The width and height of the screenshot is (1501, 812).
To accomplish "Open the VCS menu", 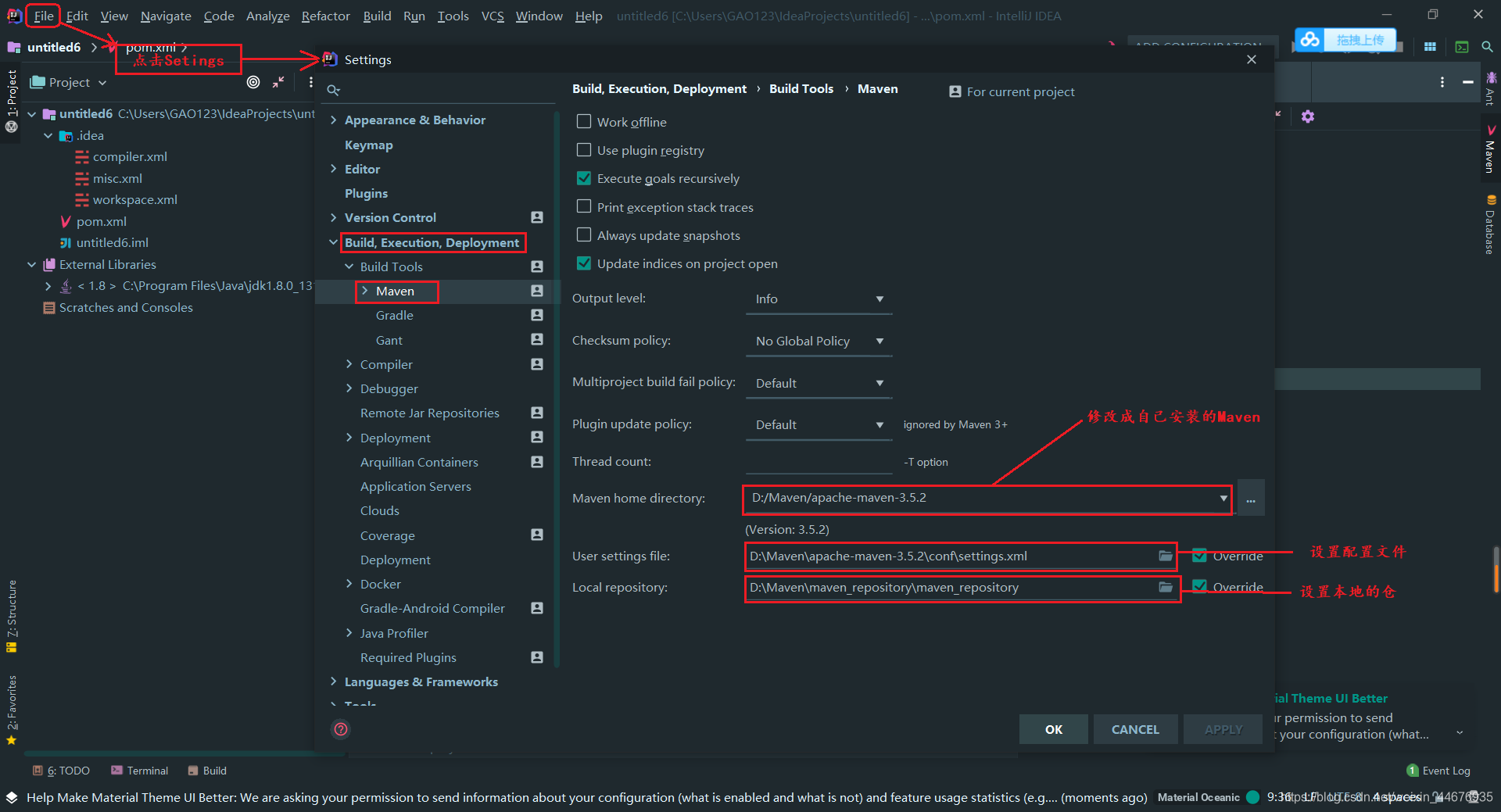I will click(x=493, y=16).
